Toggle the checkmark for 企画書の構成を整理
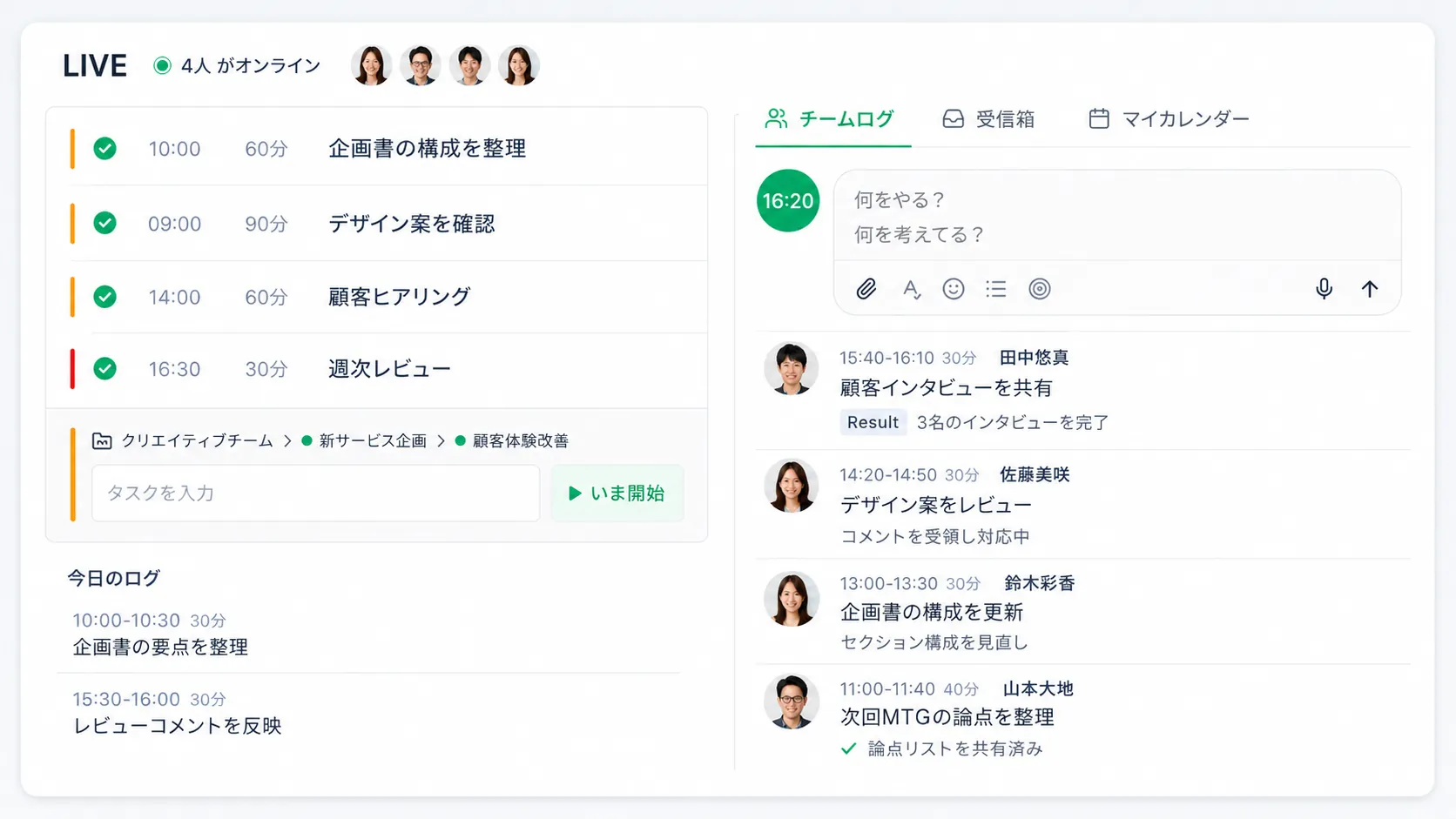This screenshot has height=819, width=1456. pos(105,149)
